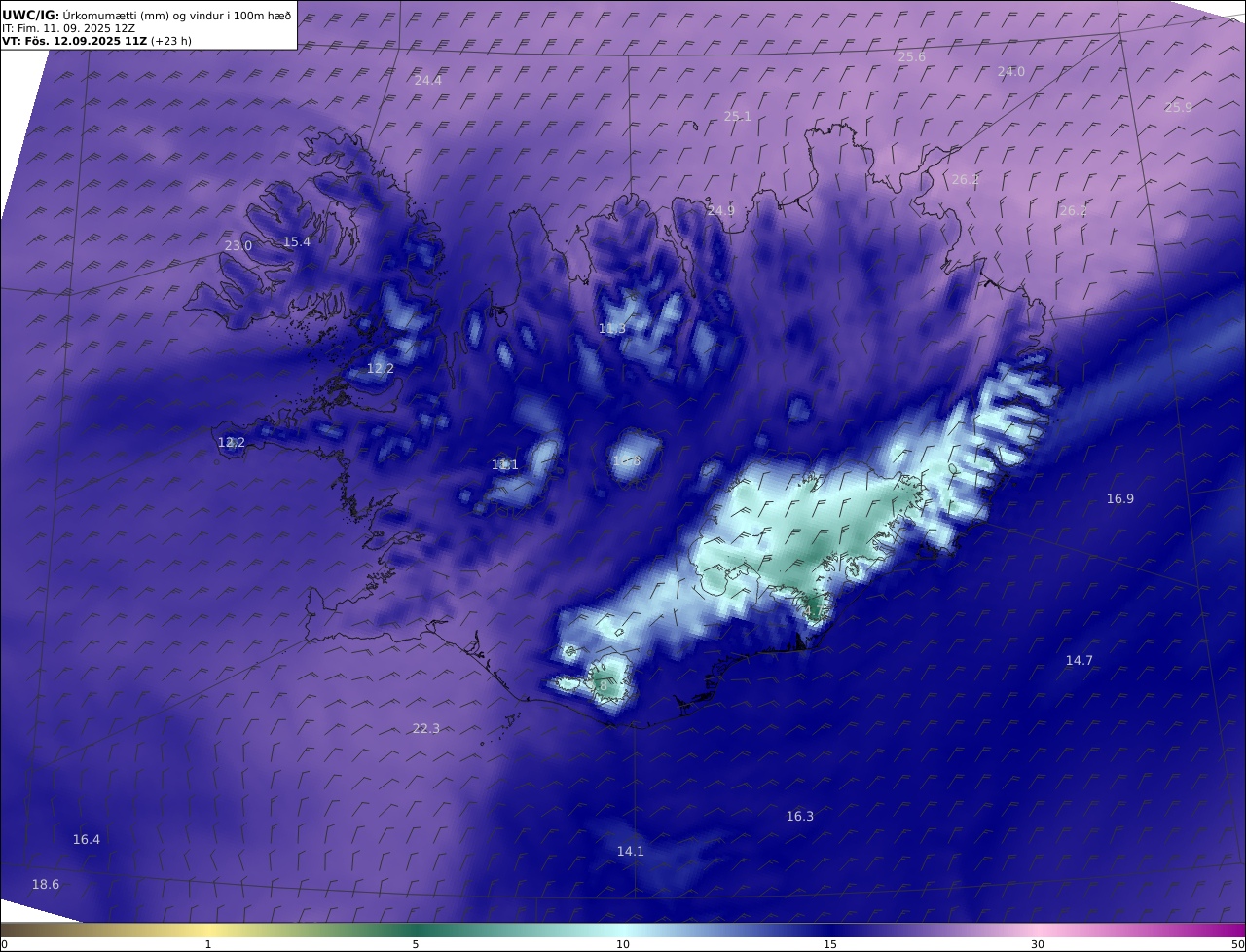Click the 25.1 value label on the map
This screenshot has height=952, width=1246.
[738, 117]
